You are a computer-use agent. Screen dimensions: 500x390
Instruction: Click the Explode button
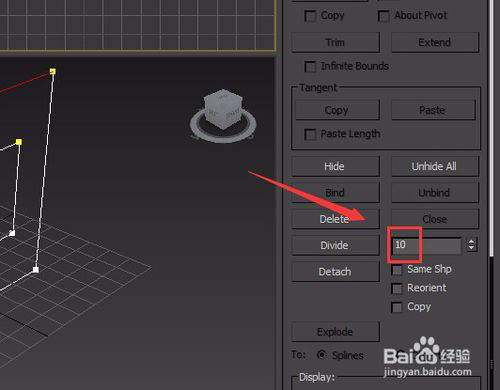(335, 332)
